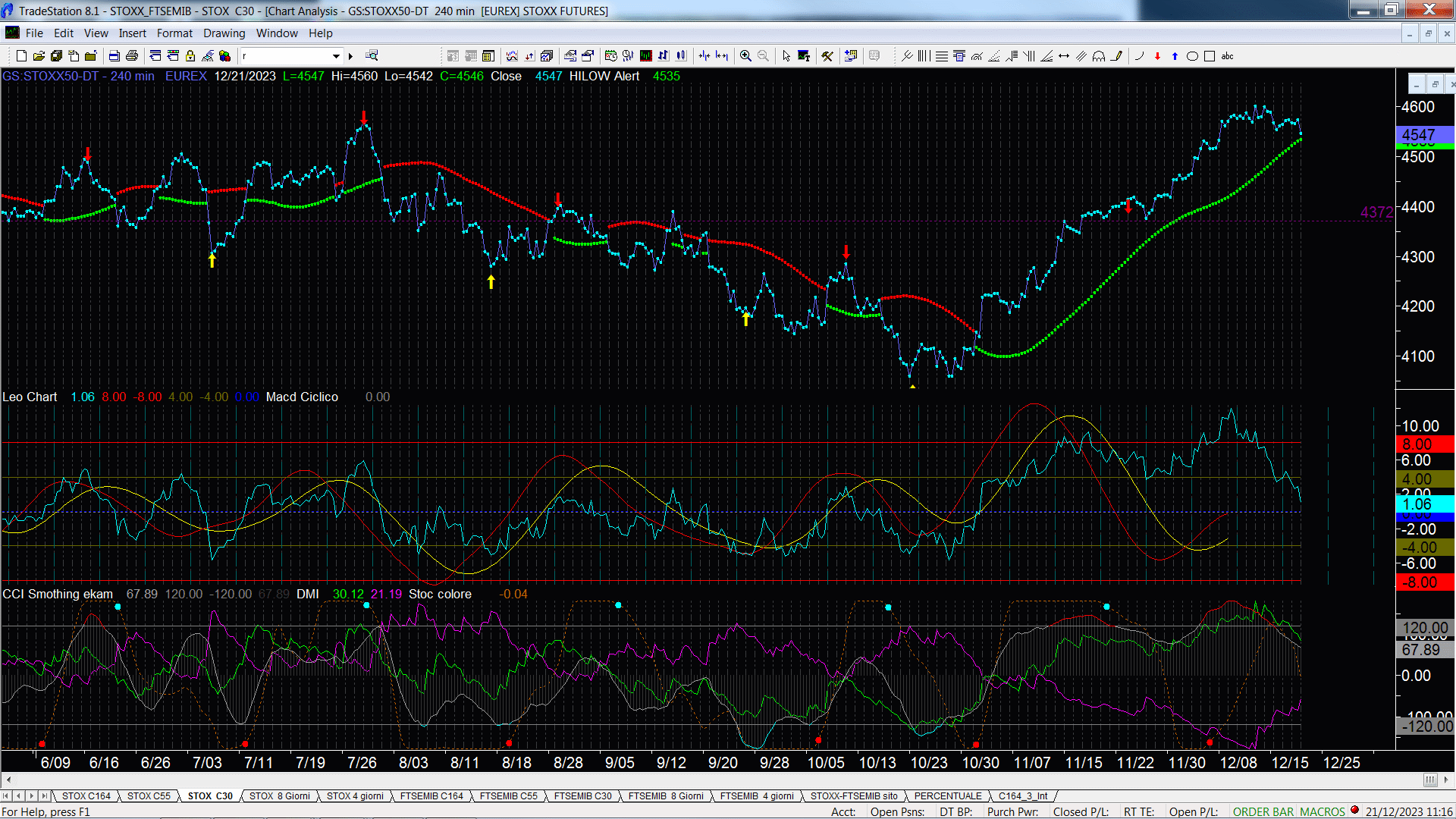Open the View menu
The width and height of the screenshot is (1456, 819).
coord(96,33)
